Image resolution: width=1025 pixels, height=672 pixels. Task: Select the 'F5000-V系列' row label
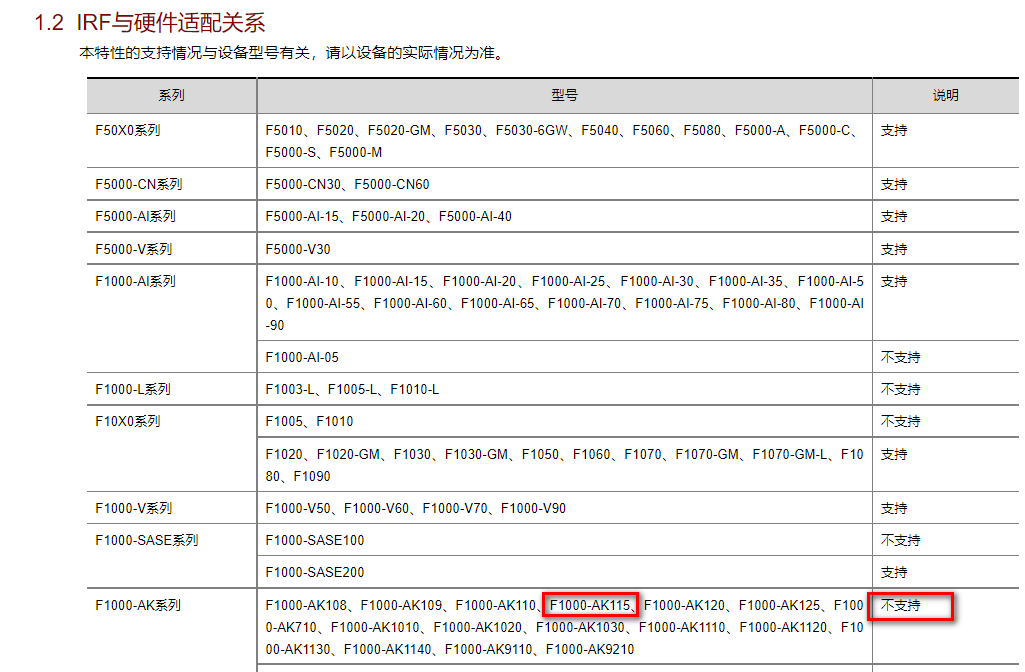[133, 249]
